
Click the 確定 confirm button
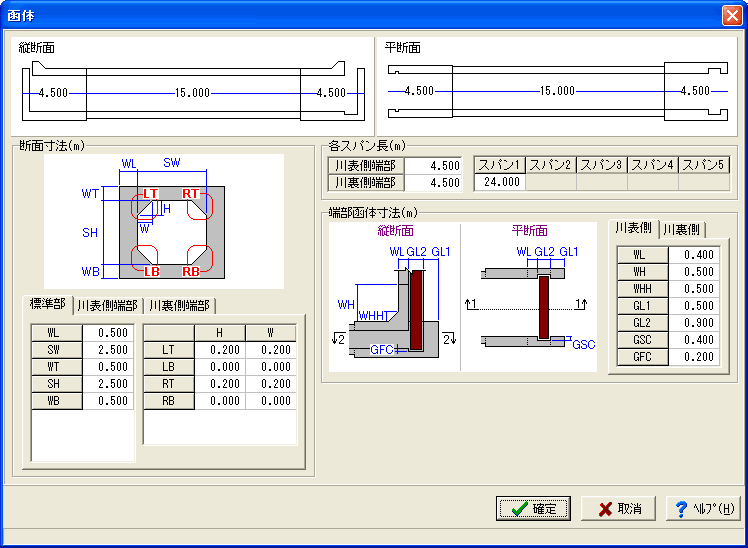pyautogui.click(x=533, y=508)
